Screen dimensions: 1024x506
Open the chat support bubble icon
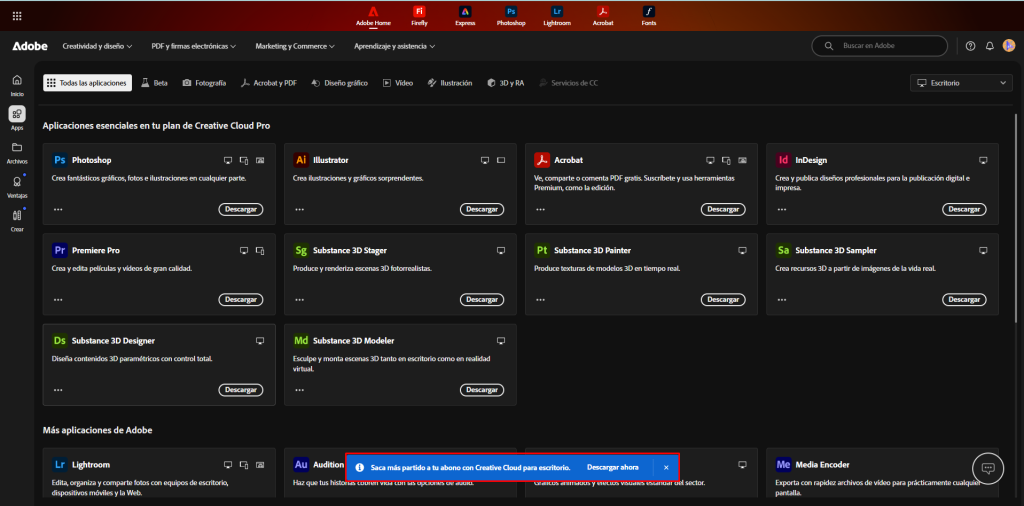[987, 468]
